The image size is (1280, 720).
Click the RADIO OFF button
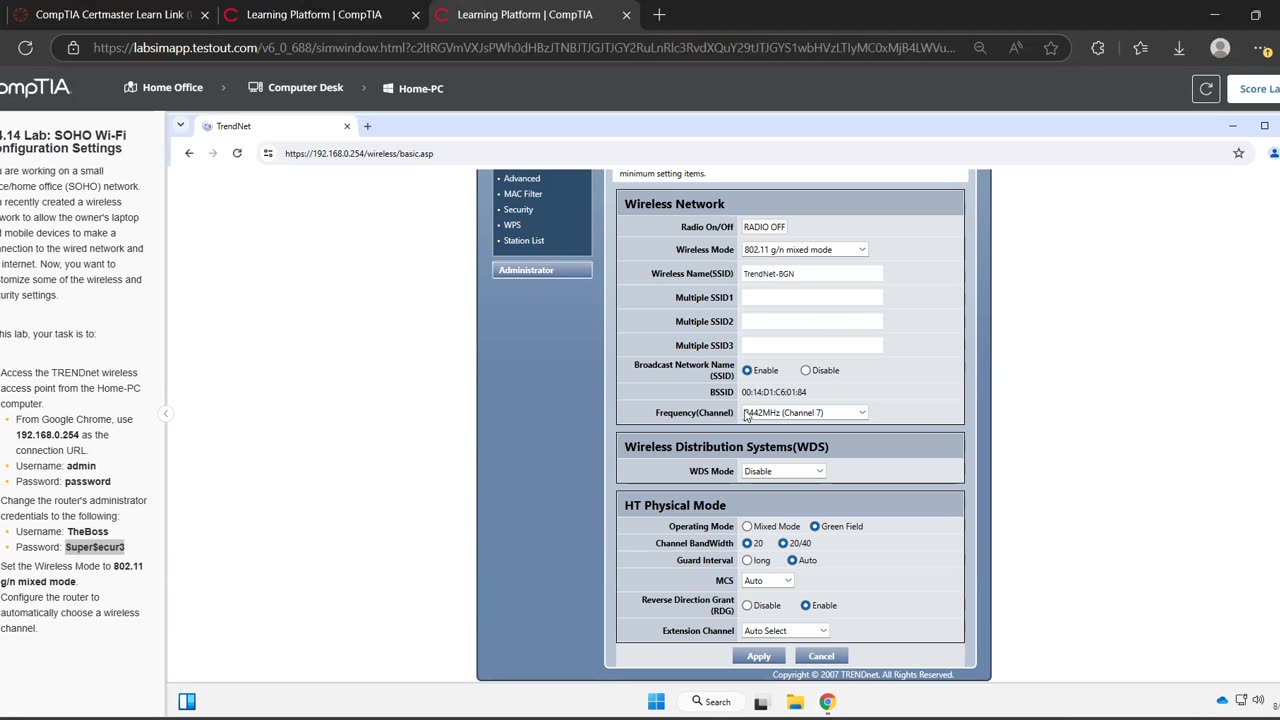coord(765,227)
